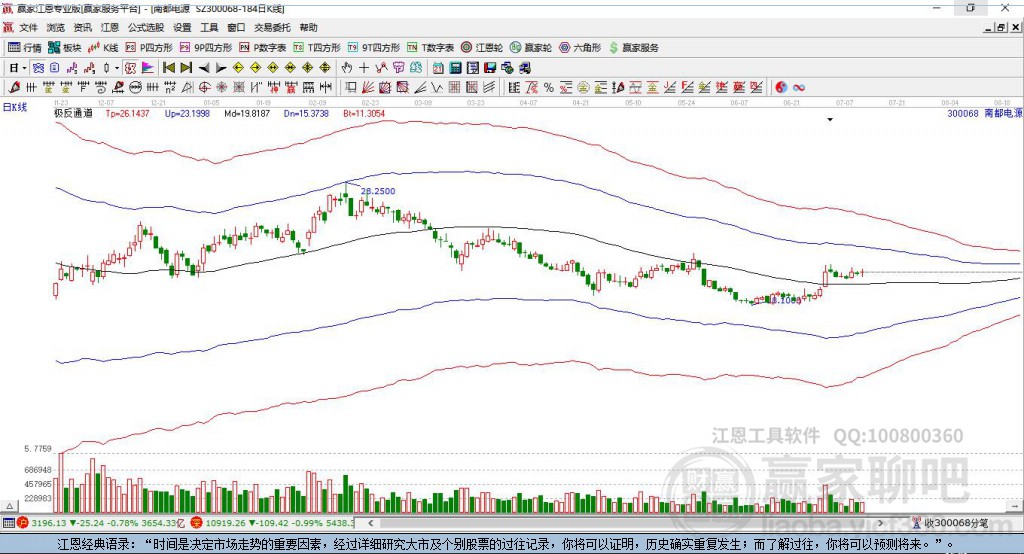Screen dimensions: 1024x554
Task: Select the crosshair cursor tool
Action: (x=364, y=68)
